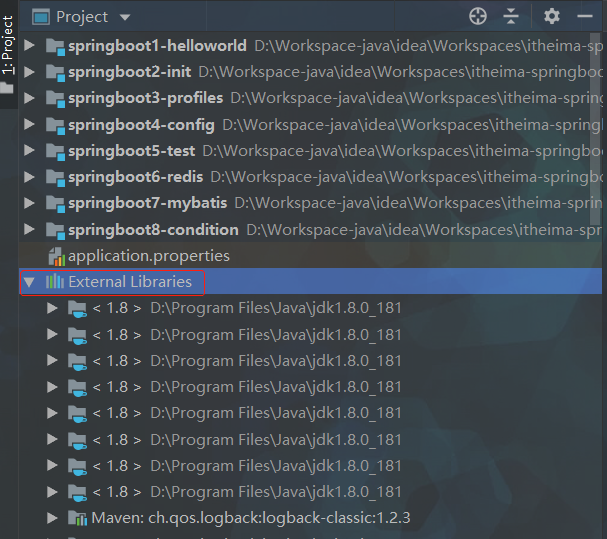Viewport: 607px width, 539px height.
Task: Open the Project view dropdown arrow
Action: pyautogui.click(x=125, y=17)
